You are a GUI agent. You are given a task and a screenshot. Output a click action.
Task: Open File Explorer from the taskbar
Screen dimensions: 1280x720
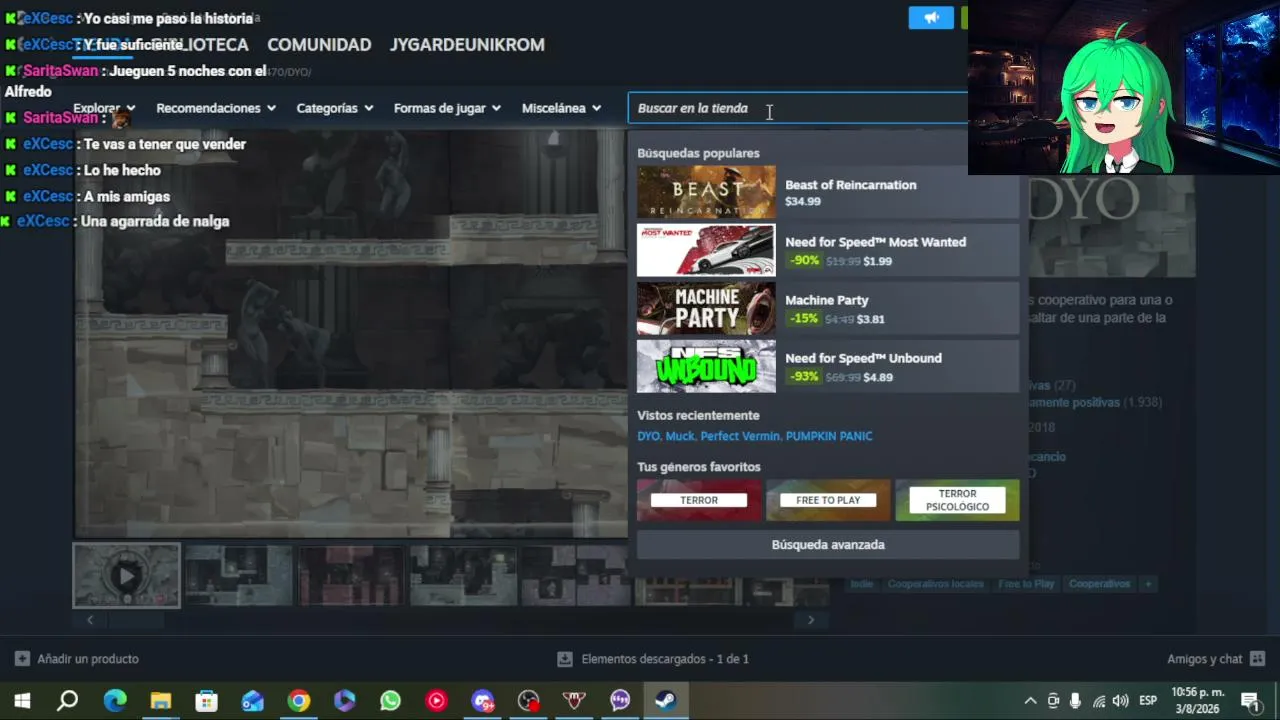161,701
